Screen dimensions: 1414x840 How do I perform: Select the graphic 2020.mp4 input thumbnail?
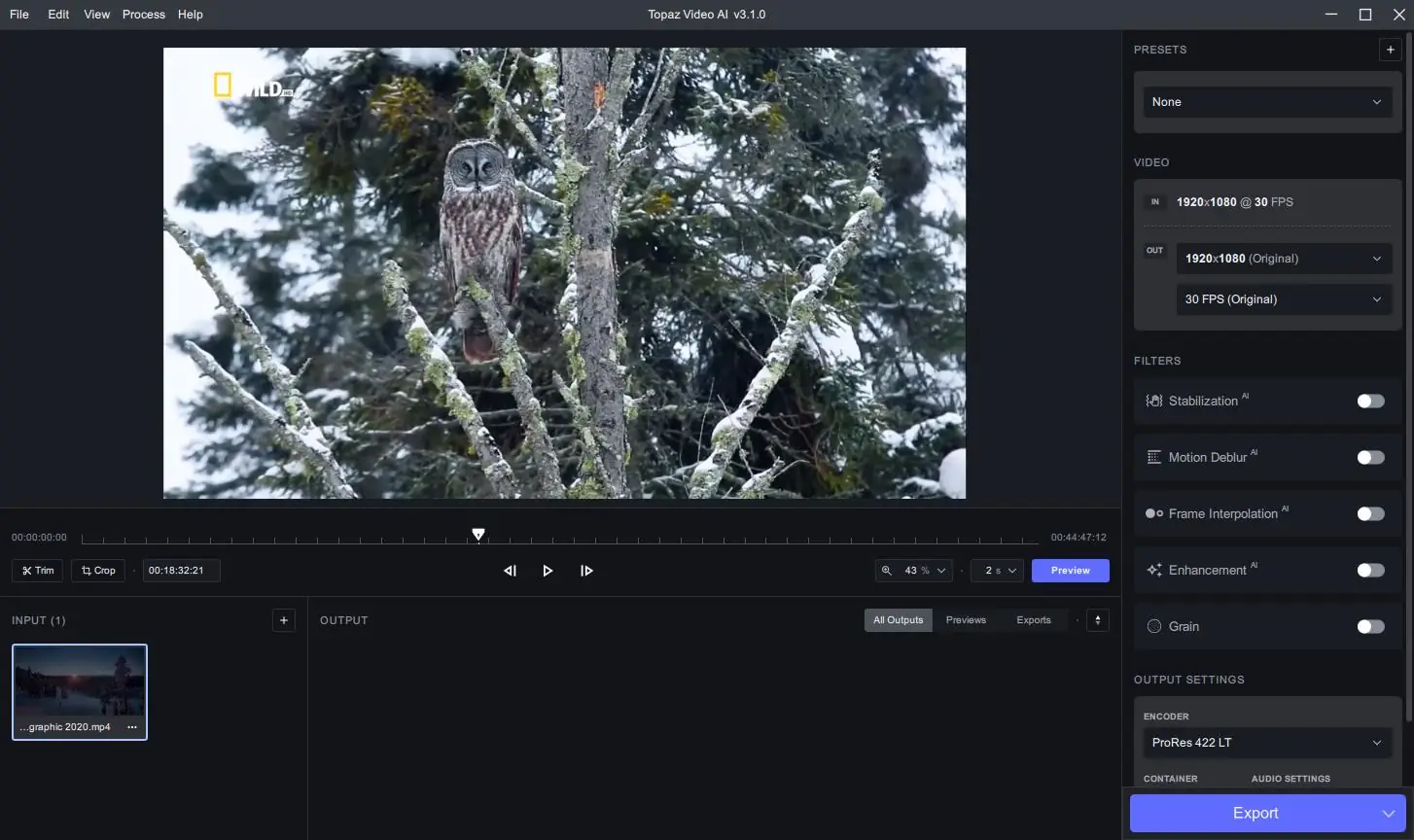coord(80,685)
